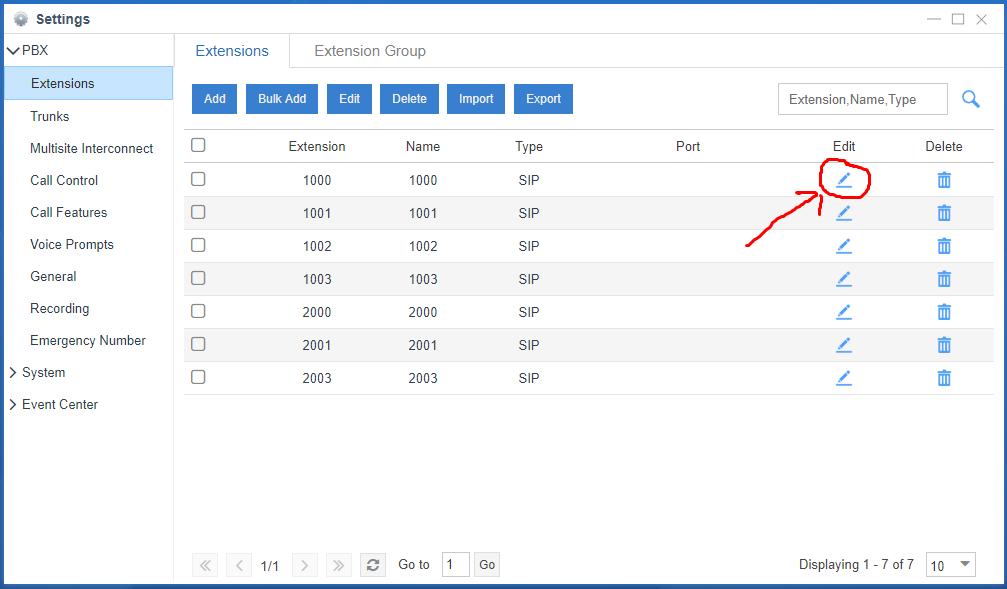This screenshot has height=589, width=1007.
Task: Refresh the extensions list
Action: 372,565
